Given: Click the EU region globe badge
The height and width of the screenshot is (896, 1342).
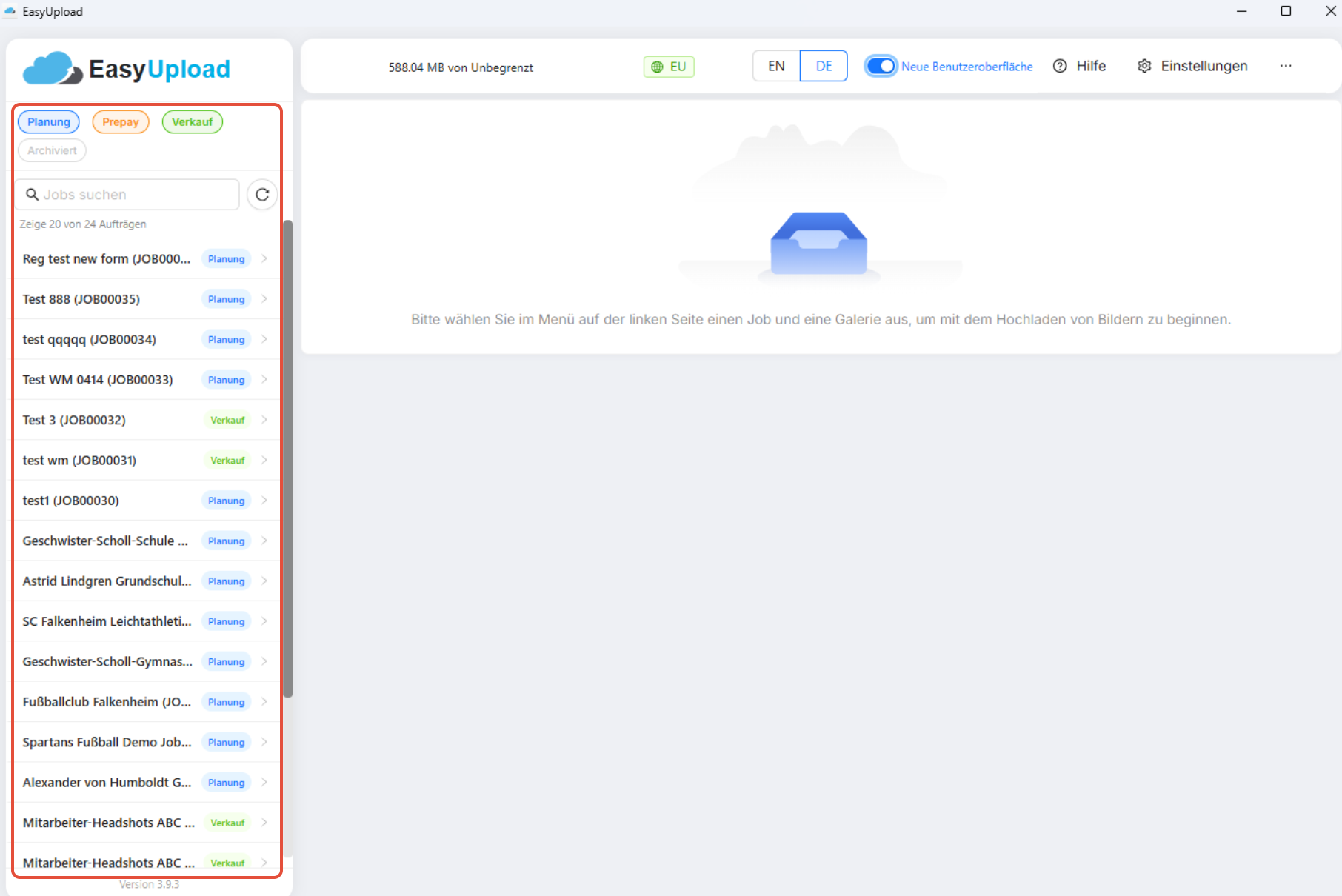Looking at the screenshot, I should (669, 67).
